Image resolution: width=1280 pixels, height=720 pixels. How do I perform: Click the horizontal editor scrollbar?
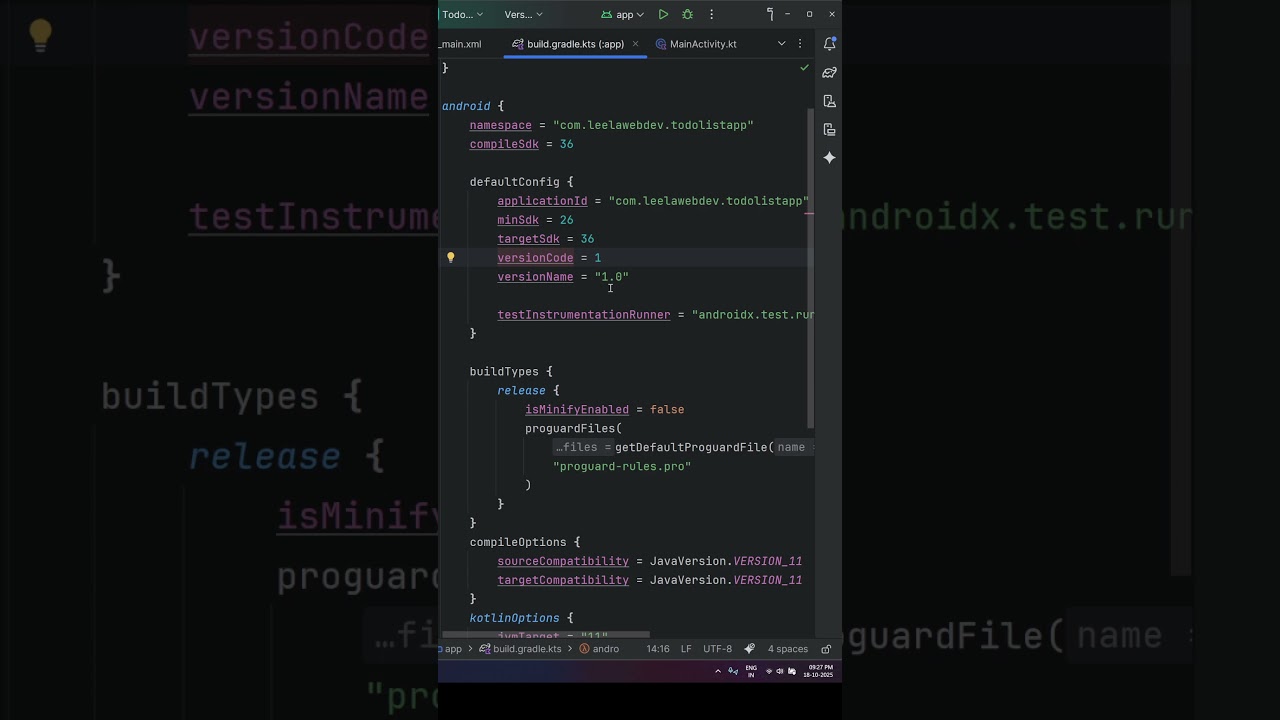click(x=546, y=634)
